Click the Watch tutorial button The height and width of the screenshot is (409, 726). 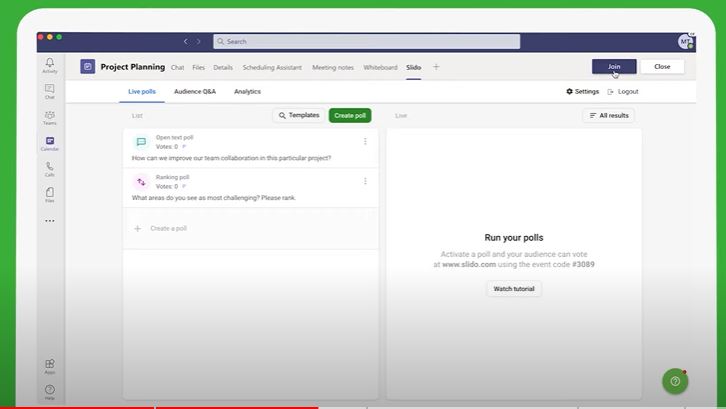click(x=514, y=289)
